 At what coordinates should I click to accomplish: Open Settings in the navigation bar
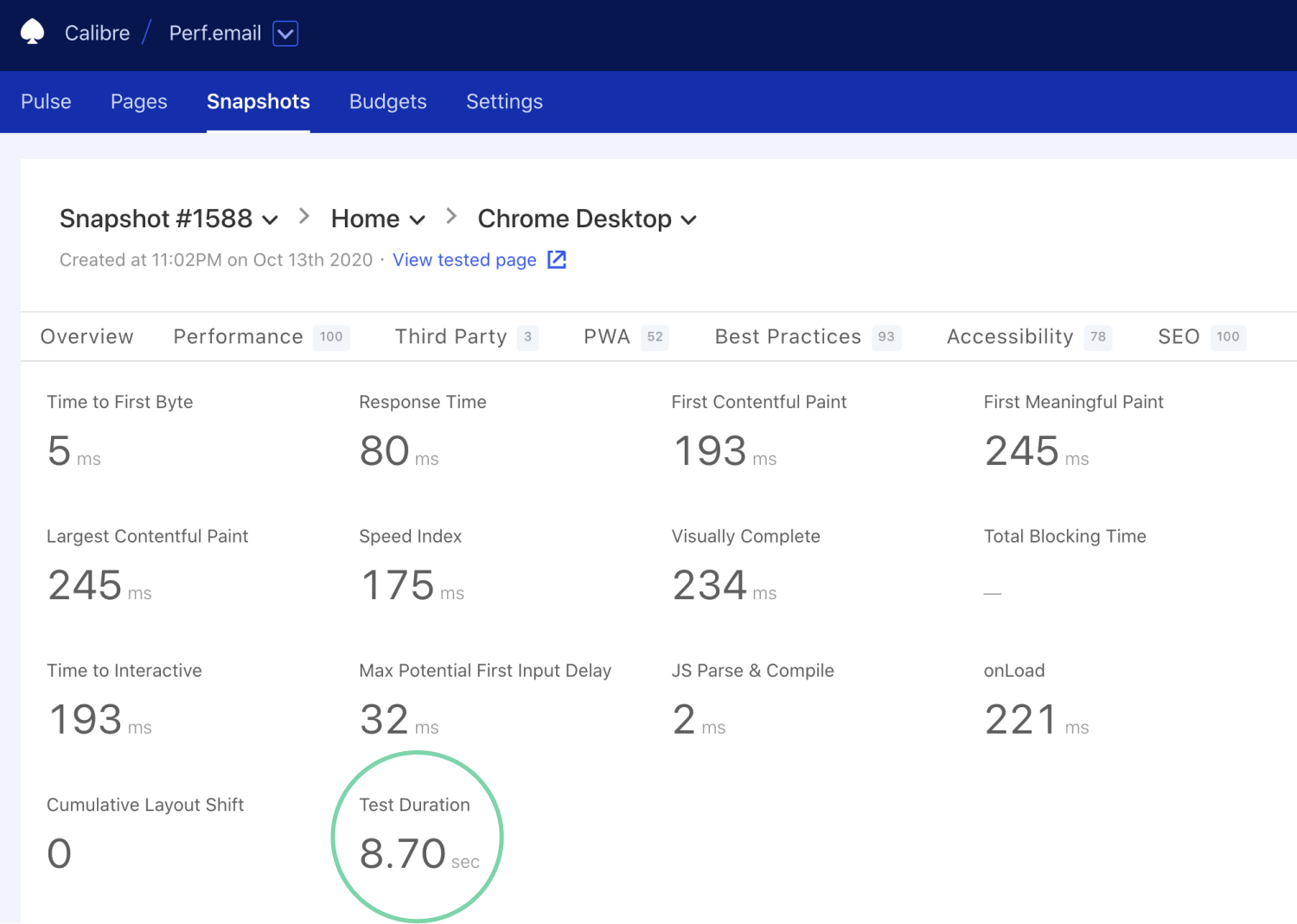(x=504, y=102)
